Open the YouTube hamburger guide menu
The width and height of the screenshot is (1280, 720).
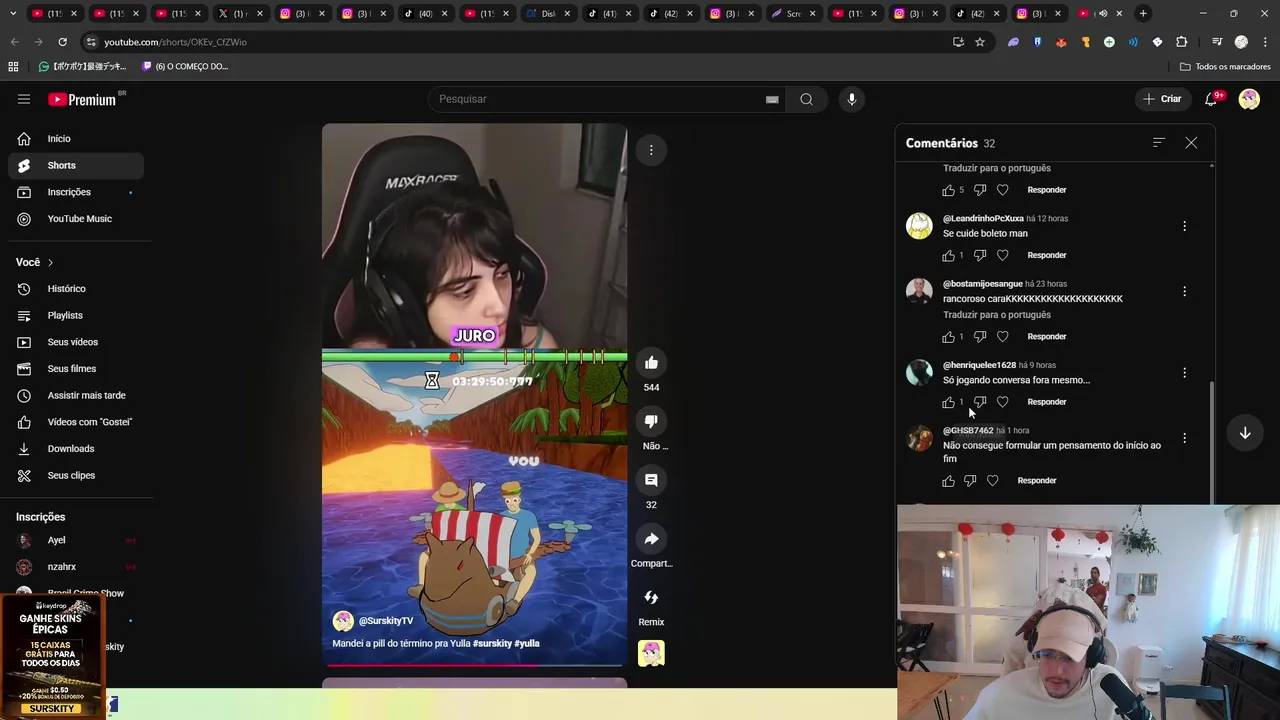pos(24,99)
